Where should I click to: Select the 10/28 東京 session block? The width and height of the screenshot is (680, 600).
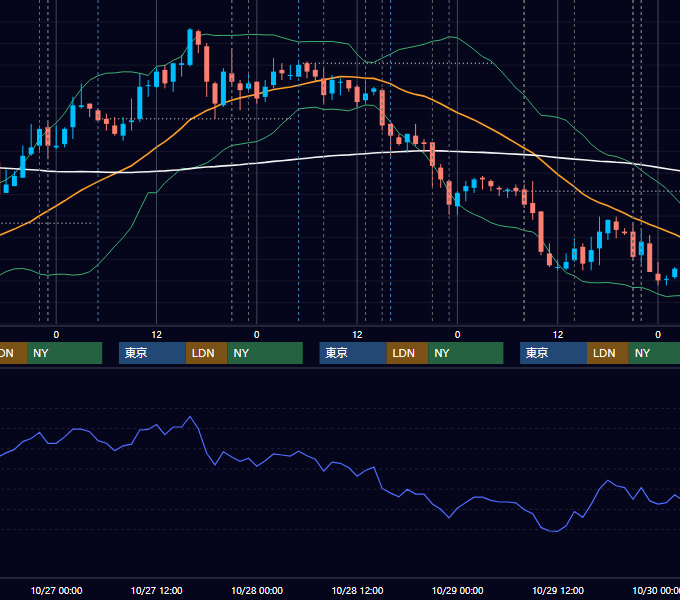tap(353, 353)
